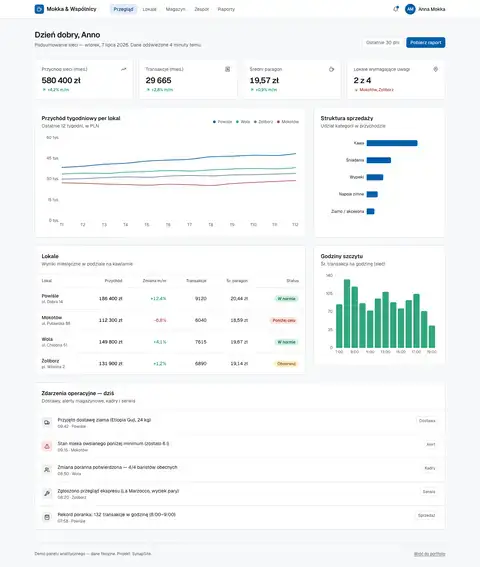Viewport: 480px width, 567px height.
Task: Click the 186 400 zł revenue value
Action: pyautogui.click(x=111, y=299)
